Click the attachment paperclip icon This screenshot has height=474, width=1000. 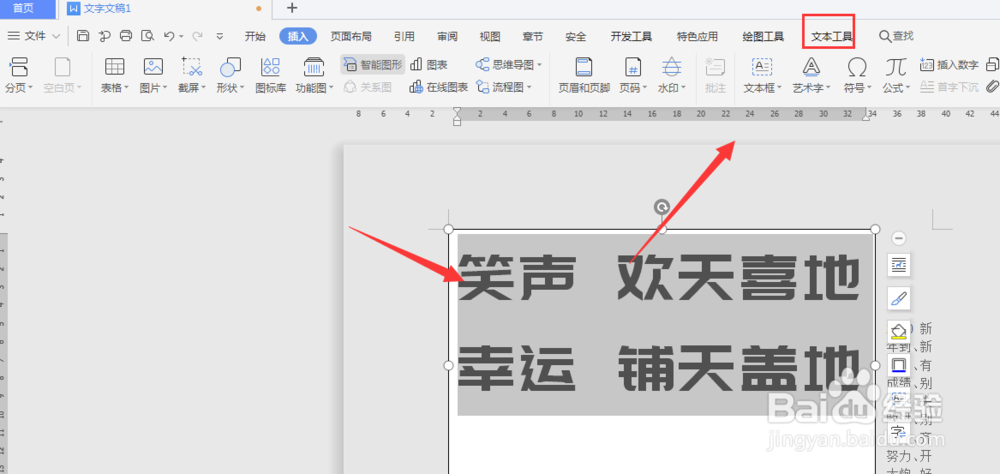coord(992,87)
